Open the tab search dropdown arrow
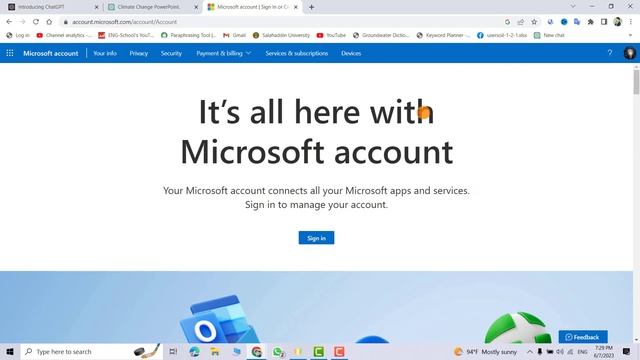Image resolution: width=640 pixels, height=360 pixels. (x=573, y=7)
